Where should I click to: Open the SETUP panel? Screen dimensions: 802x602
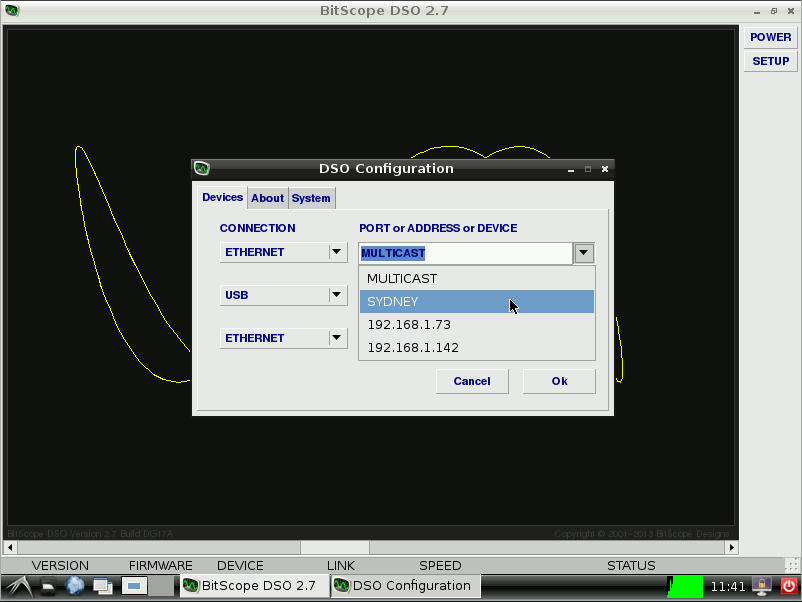point(770,61)
